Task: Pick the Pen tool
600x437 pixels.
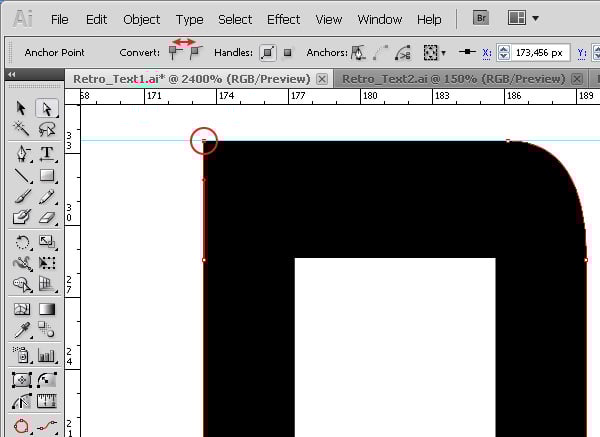Action: 22,153
